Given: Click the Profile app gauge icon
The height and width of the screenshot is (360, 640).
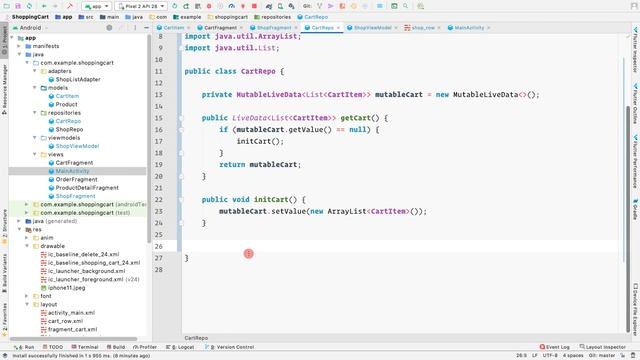Looking at the screenshot, I should tap(231, 6).
